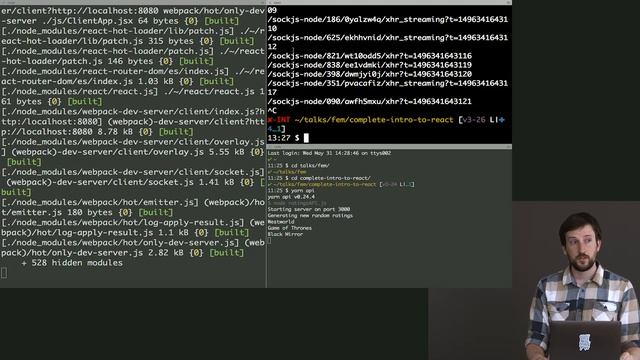Click the '/sockjs-node/351/pvacafiz/xhr_streaming' line

click(388, 83)
